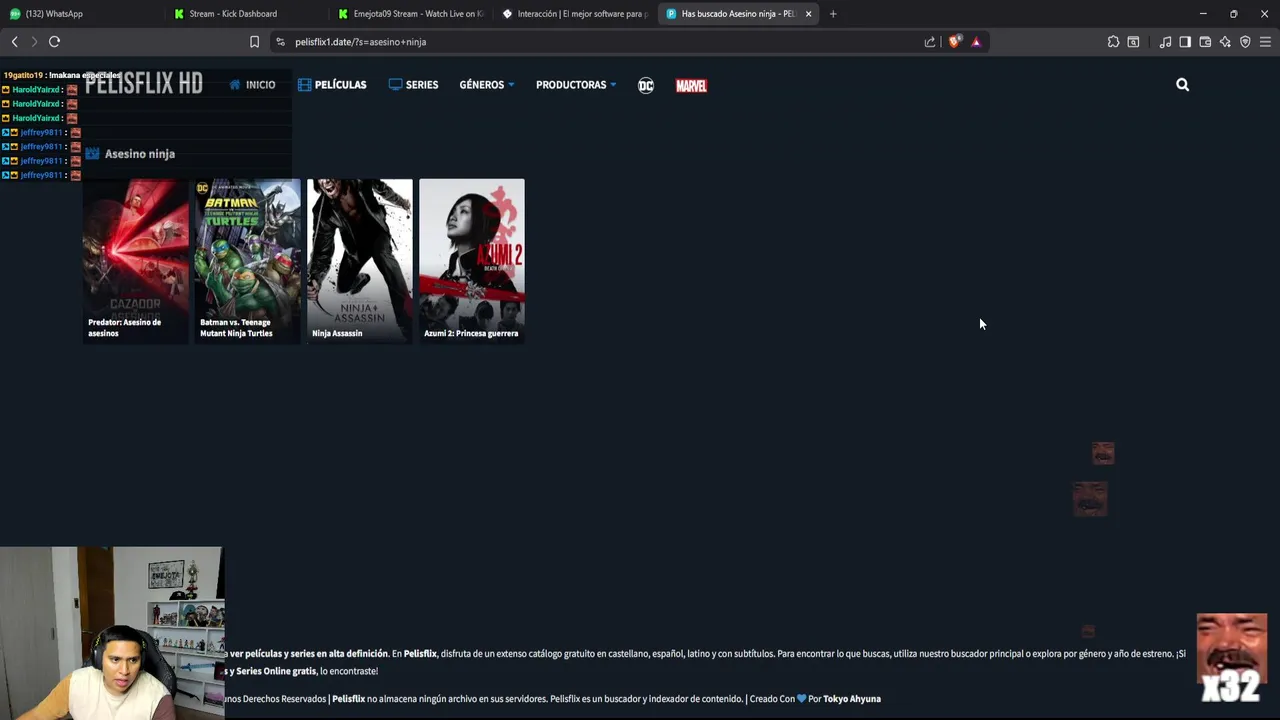This screenshot has height=720, width=1280.
Task: Open the browser hamburger menu
Action: 1265,42
